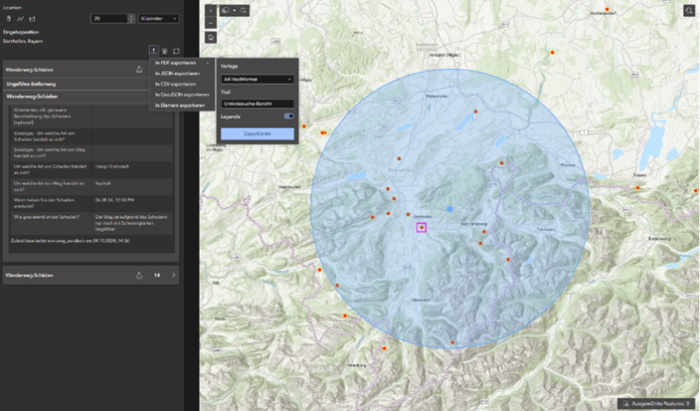This screenshot has width=700, height=411.
Task: Click the Ausgewählte Features status bar
Action: click(655, 403)
